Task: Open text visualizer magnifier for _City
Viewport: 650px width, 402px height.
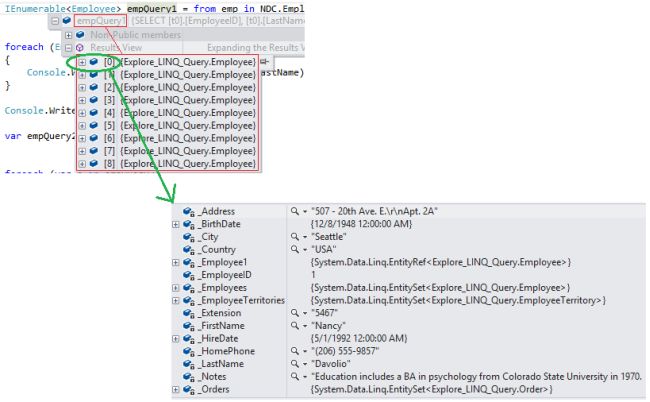Action: [294, 237]
